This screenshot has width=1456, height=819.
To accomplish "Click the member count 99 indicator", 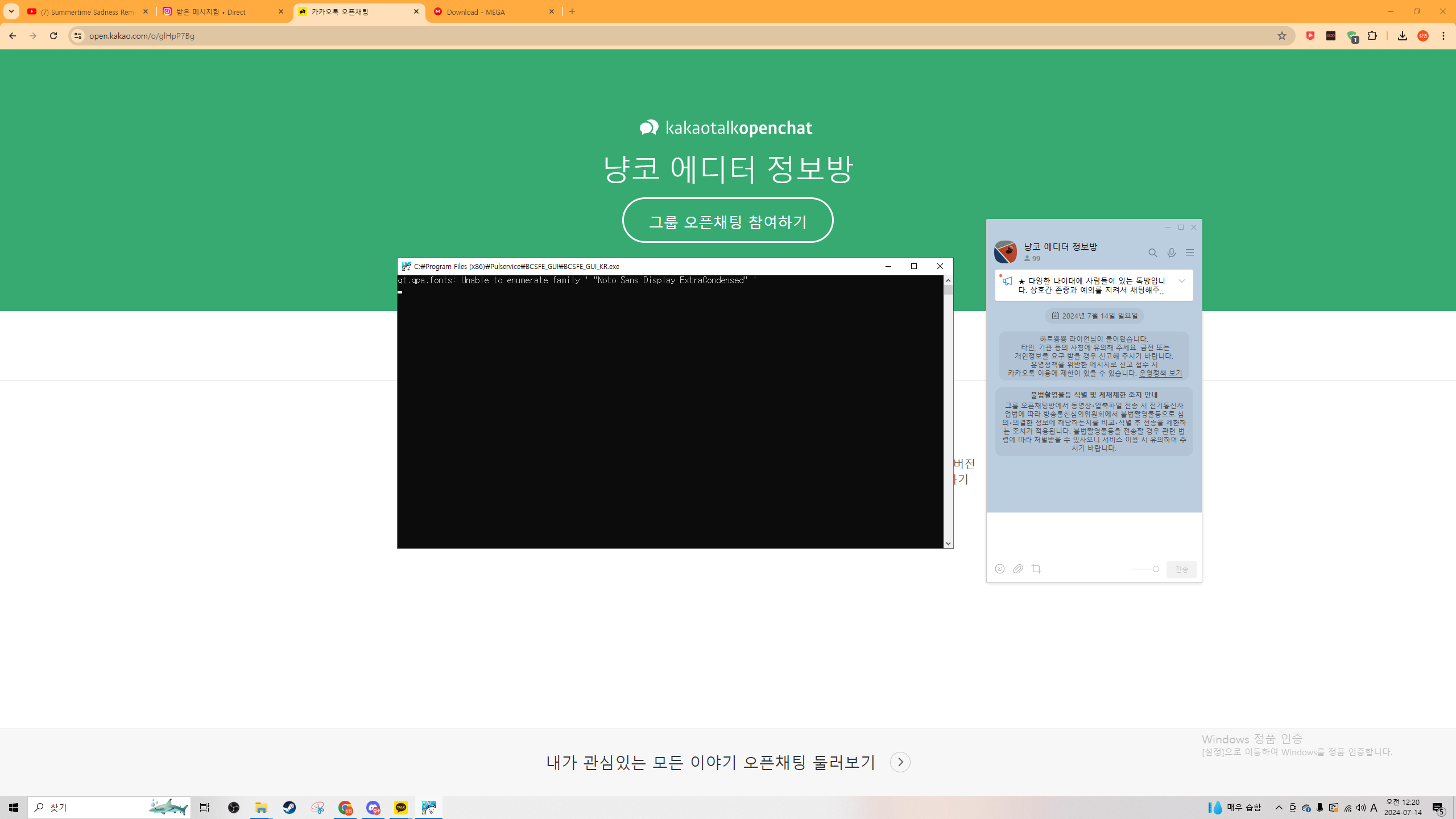I will pyautogui.click(x=1032, y=259).
